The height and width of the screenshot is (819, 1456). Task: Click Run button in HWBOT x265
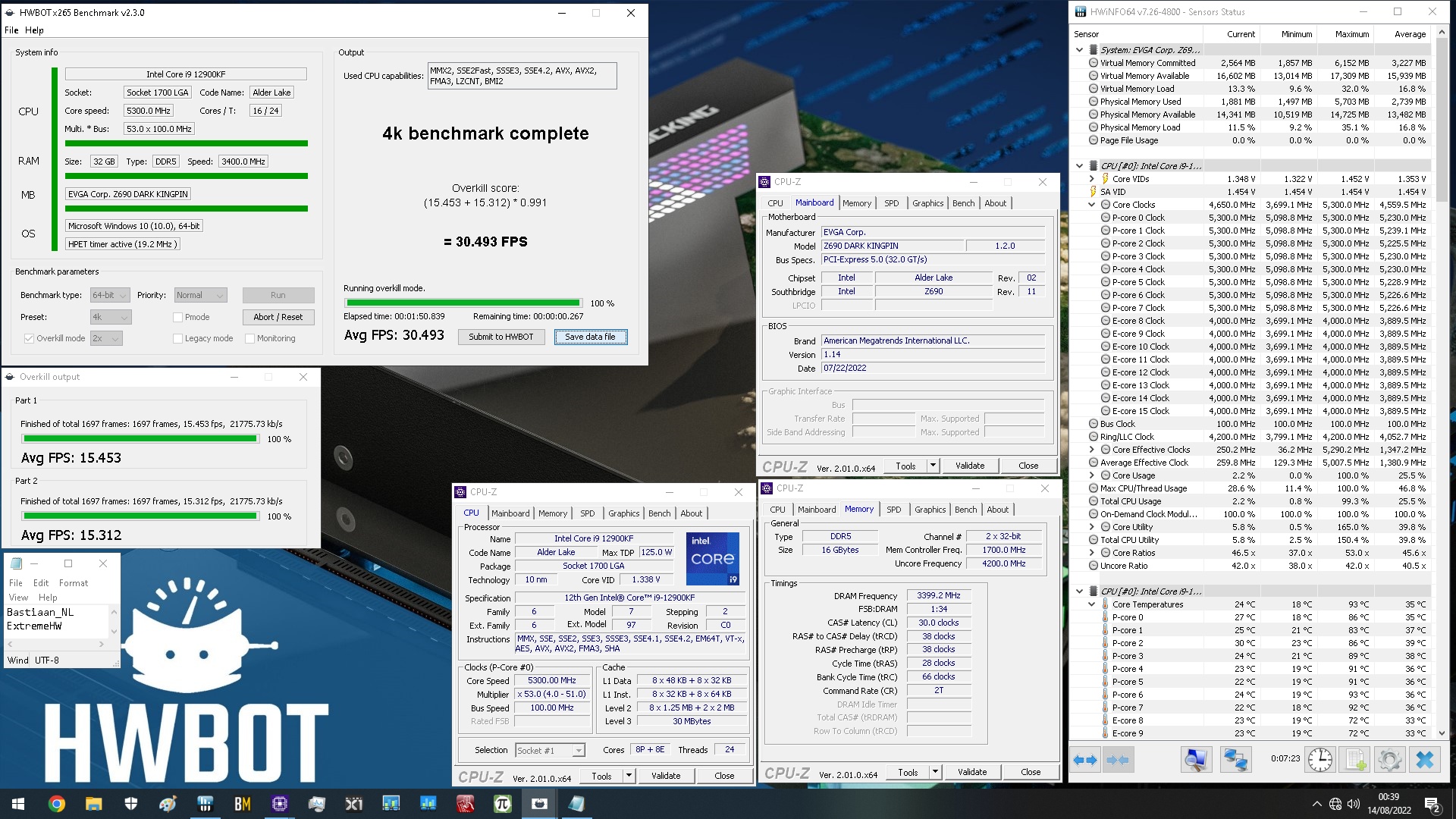(278, 296)
